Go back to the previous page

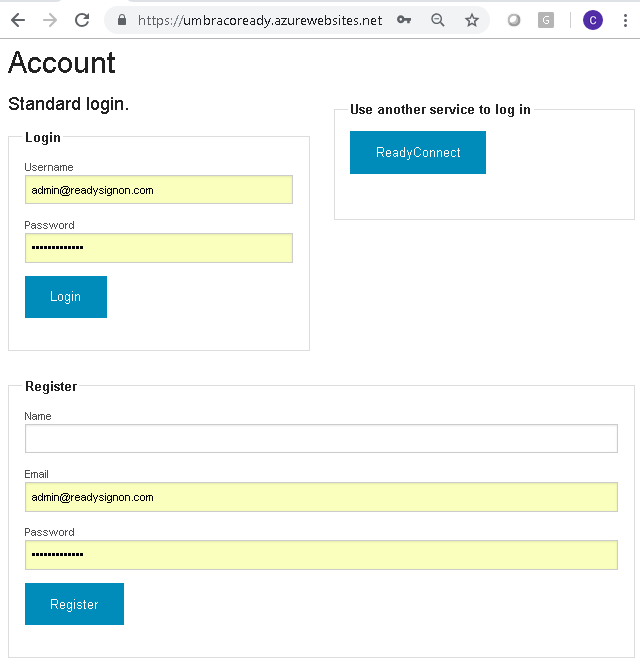tap(18, 20)
